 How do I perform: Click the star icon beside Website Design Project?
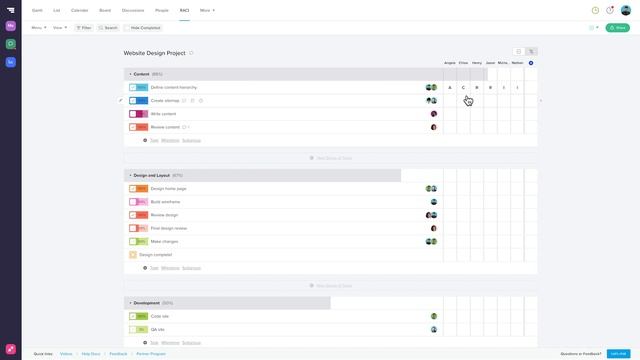(x=191, y=53)
